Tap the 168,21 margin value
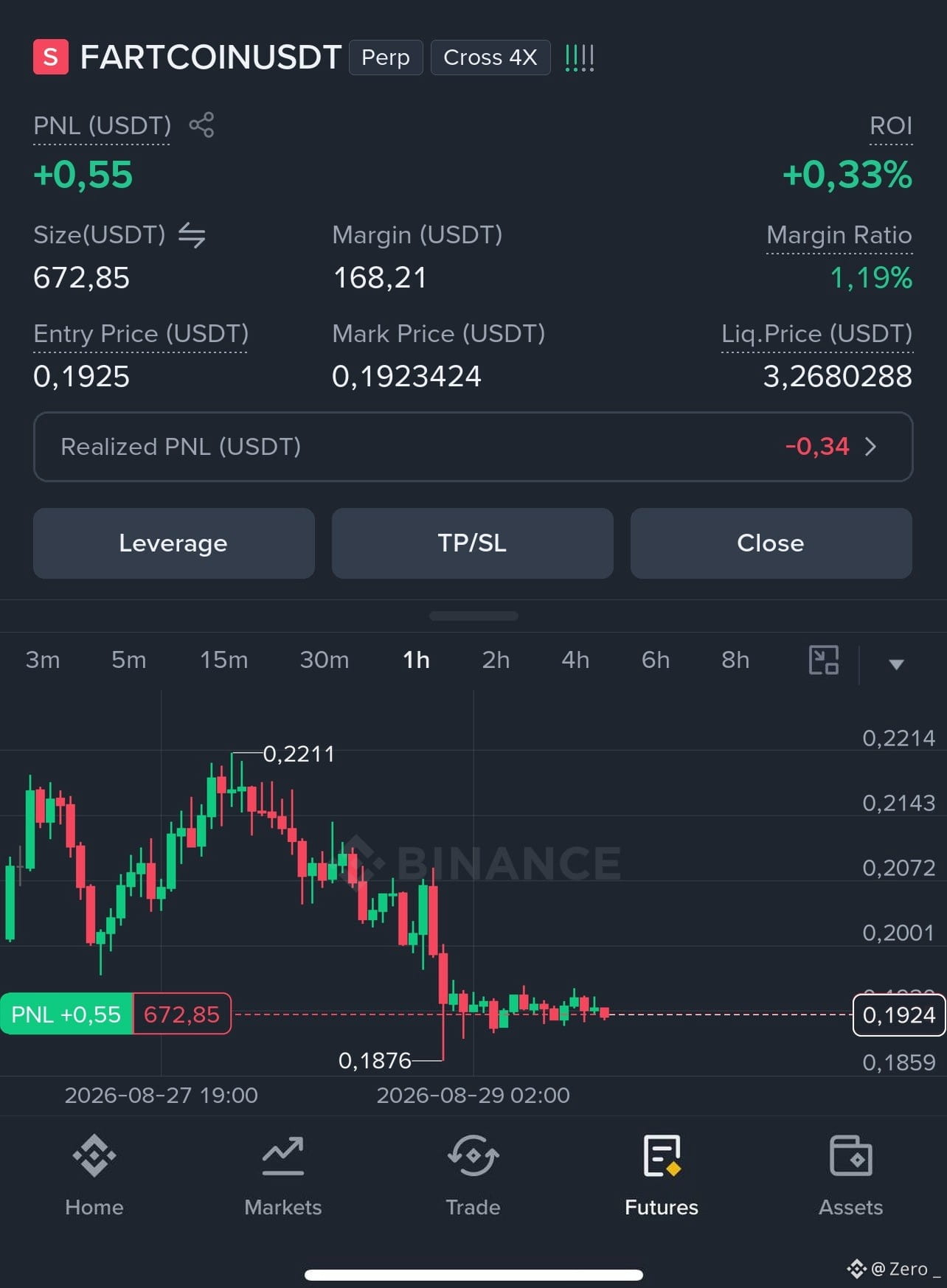947x1288 pixels. (380, 278)
